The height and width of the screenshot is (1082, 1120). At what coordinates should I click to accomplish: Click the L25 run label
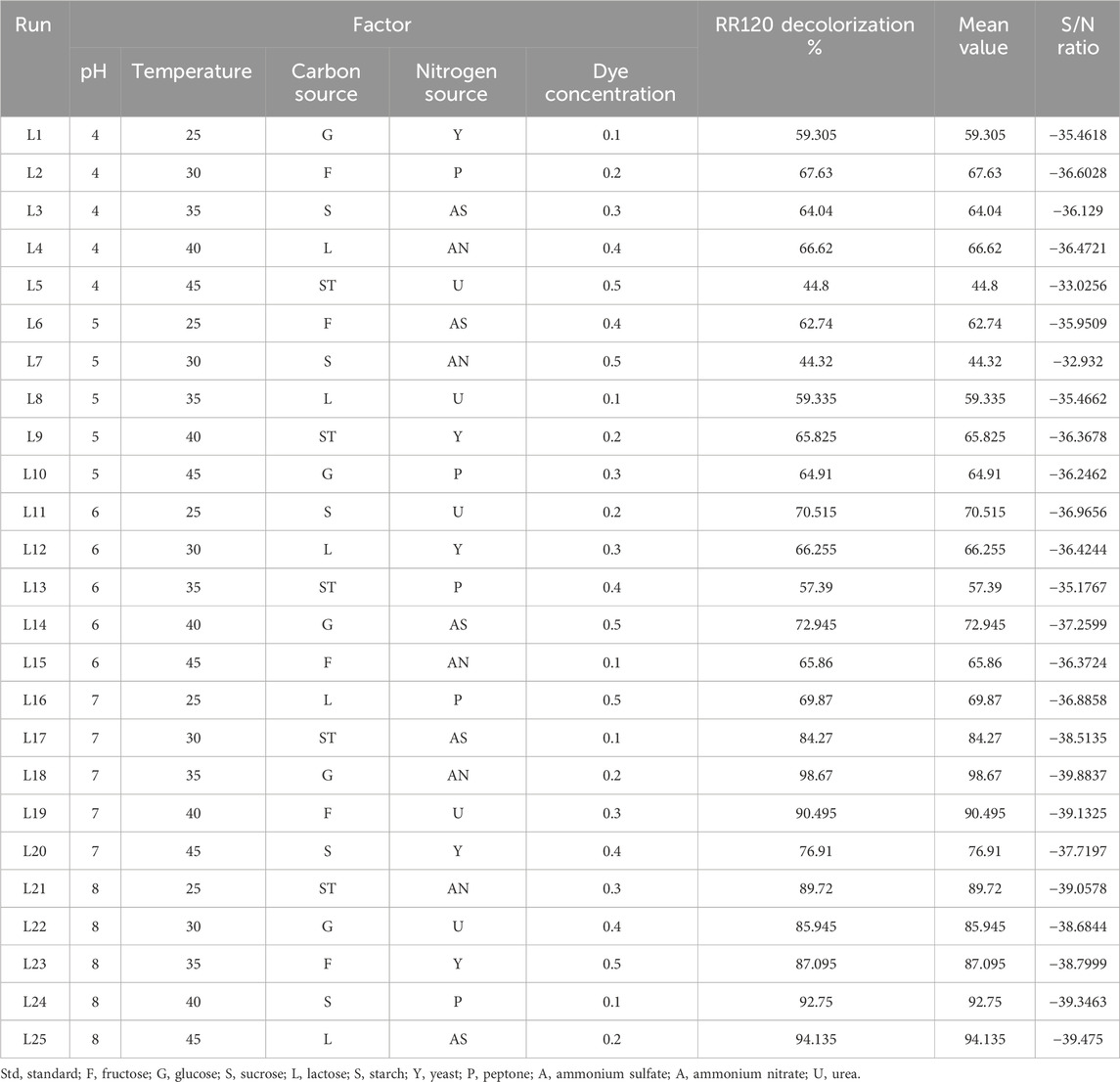(x=35, y=1039)
